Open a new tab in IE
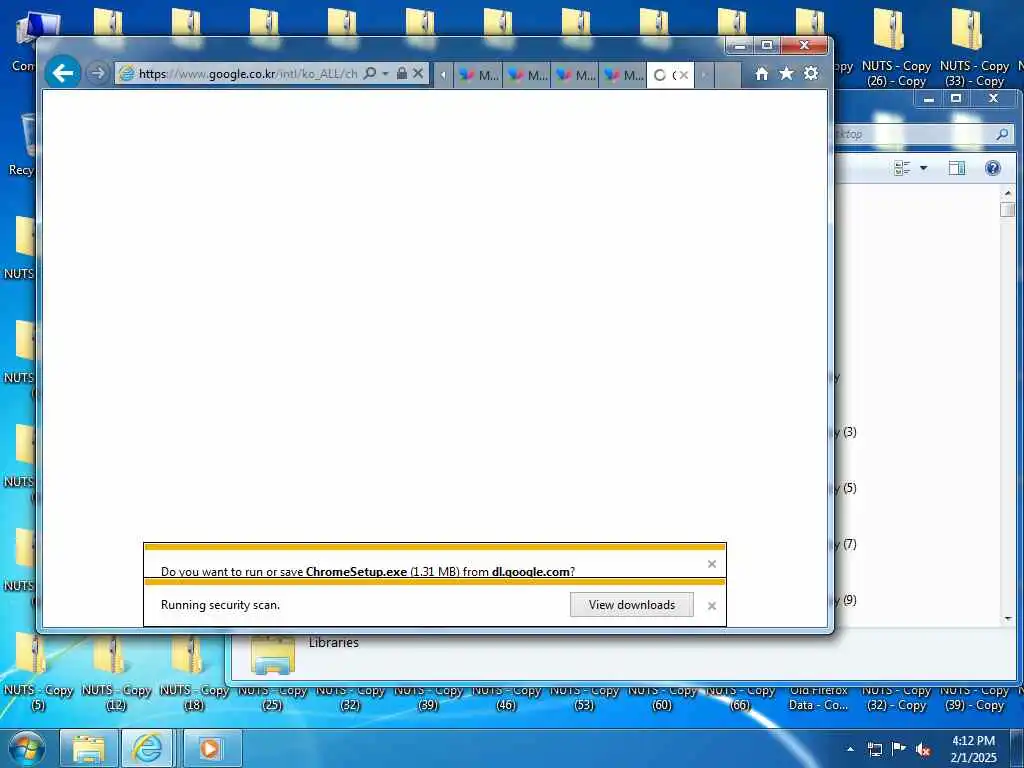 (728, 75)
